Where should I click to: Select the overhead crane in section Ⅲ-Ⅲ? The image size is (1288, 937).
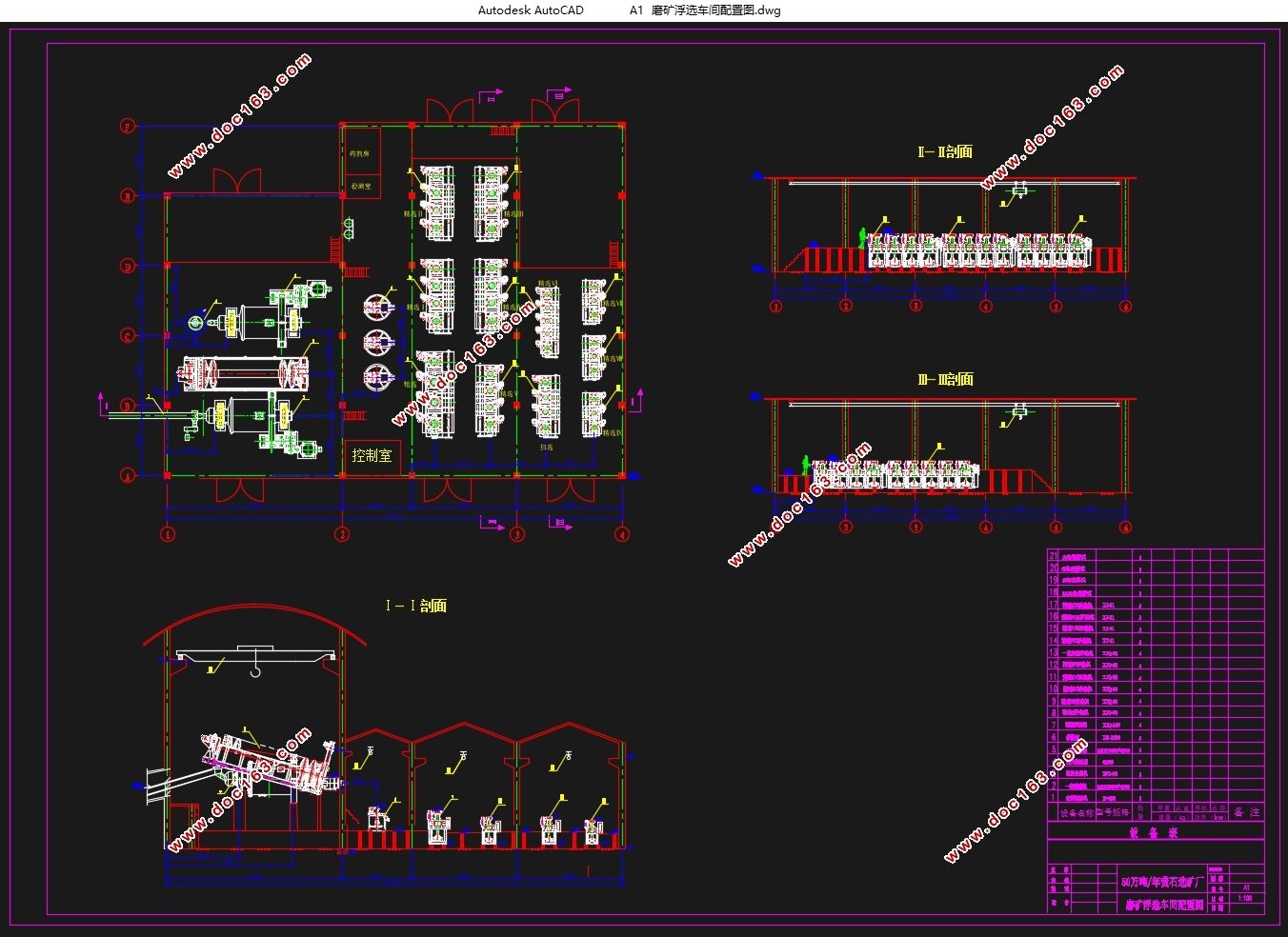1019,411
